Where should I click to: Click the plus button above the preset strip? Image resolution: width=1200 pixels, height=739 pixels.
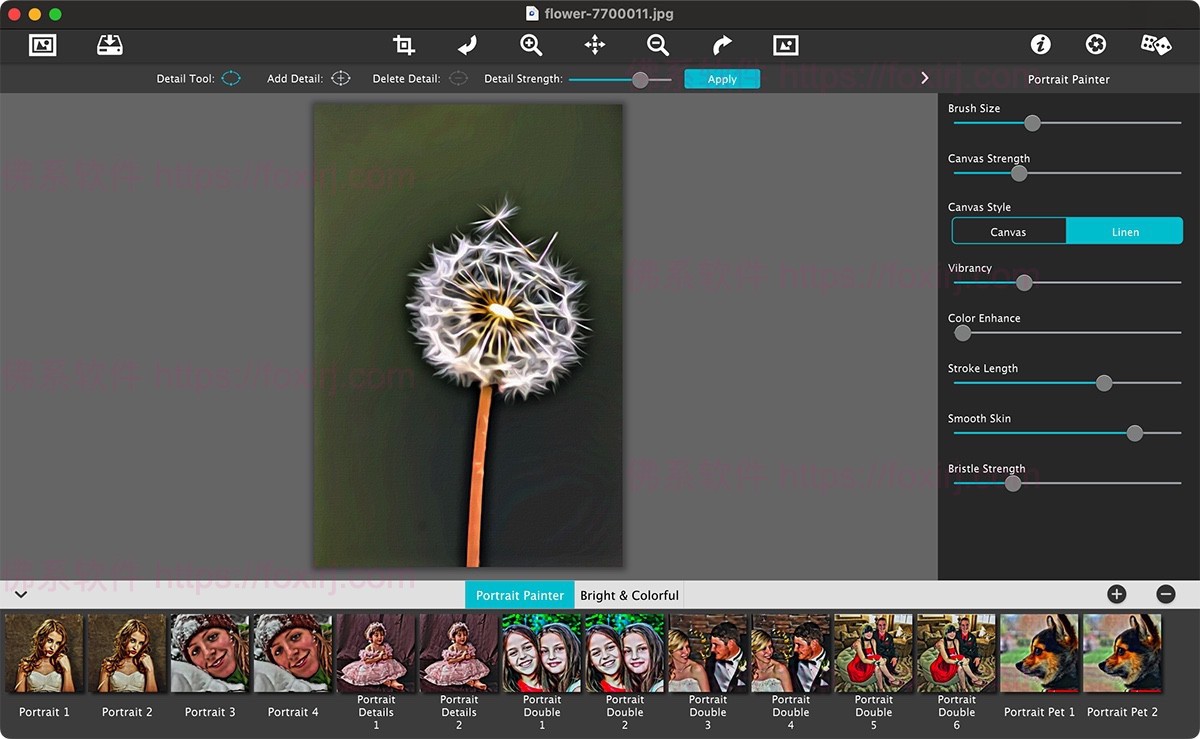1115,593
